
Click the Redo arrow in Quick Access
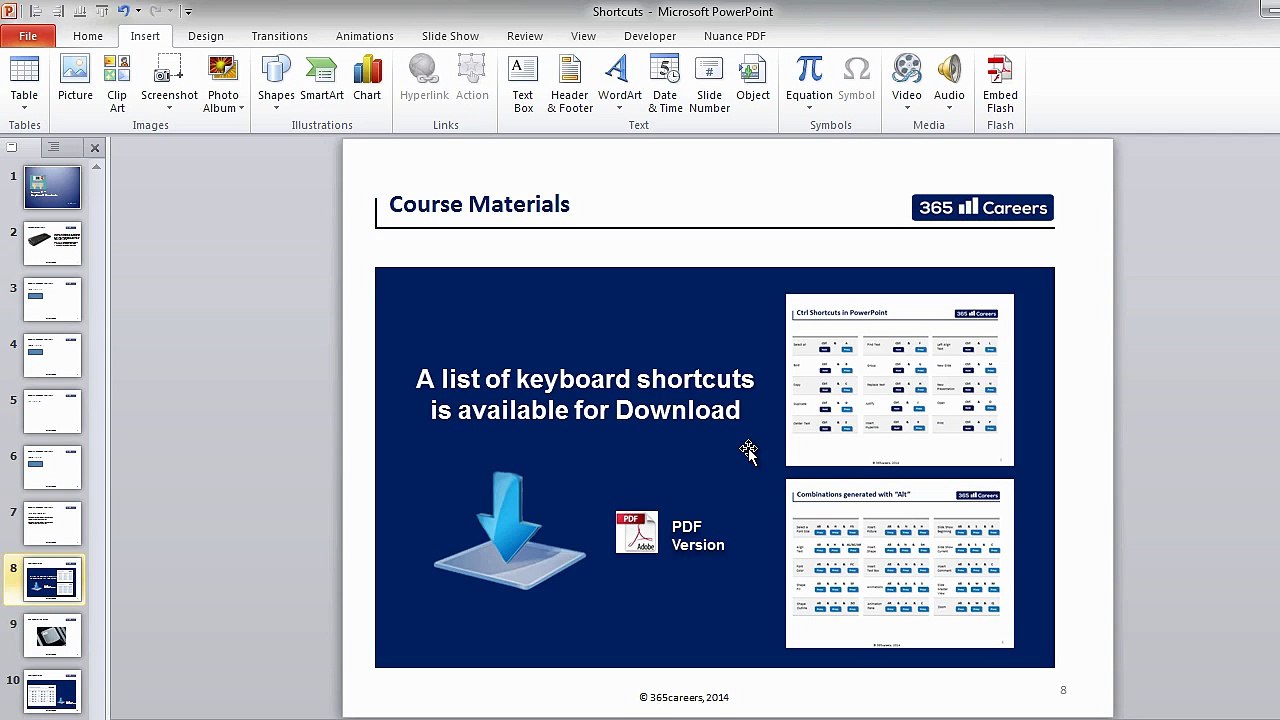tap(155, 11)
